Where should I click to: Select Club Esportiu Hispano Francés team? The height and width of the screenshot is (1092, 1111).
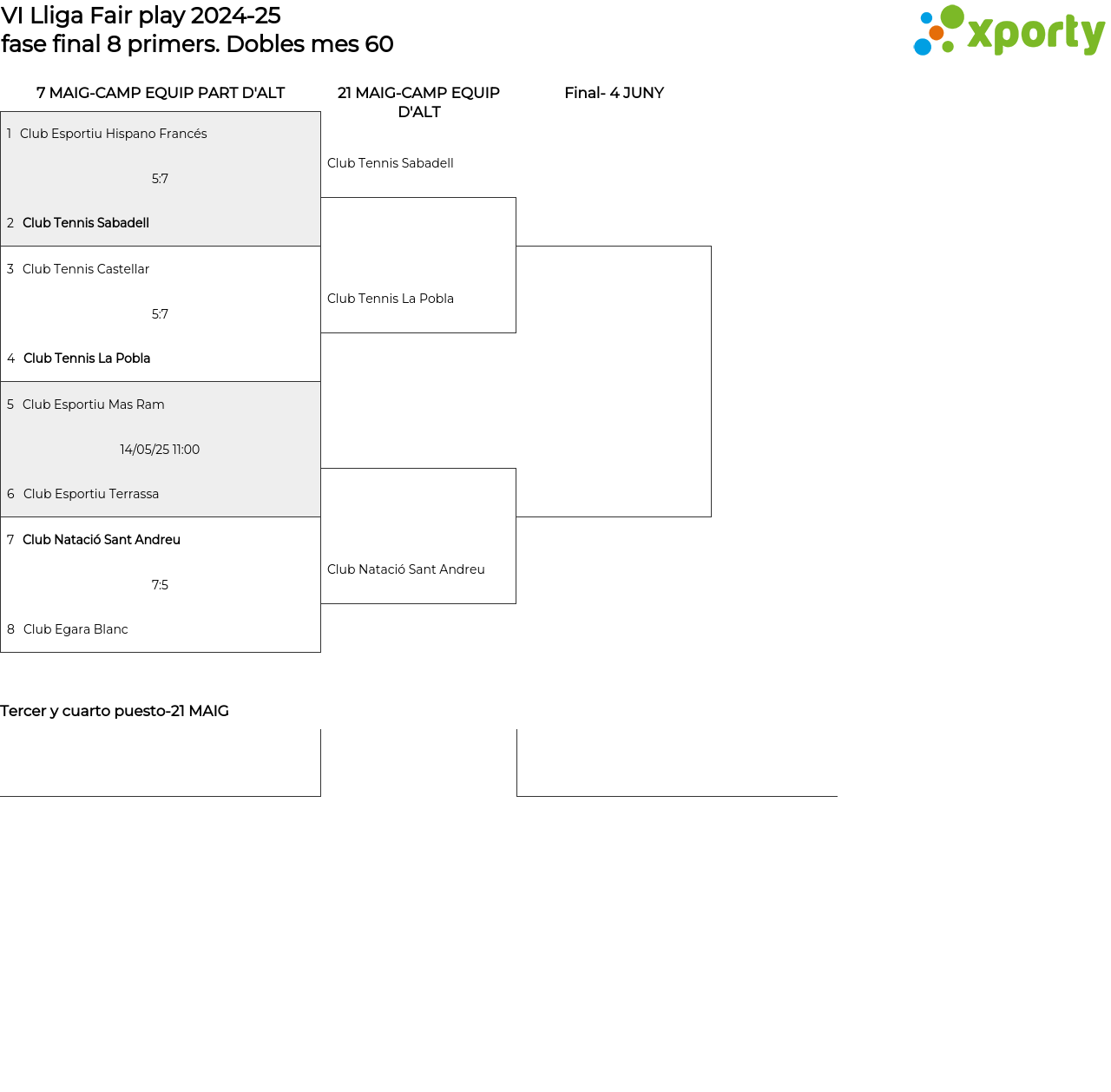pos(113,134)
